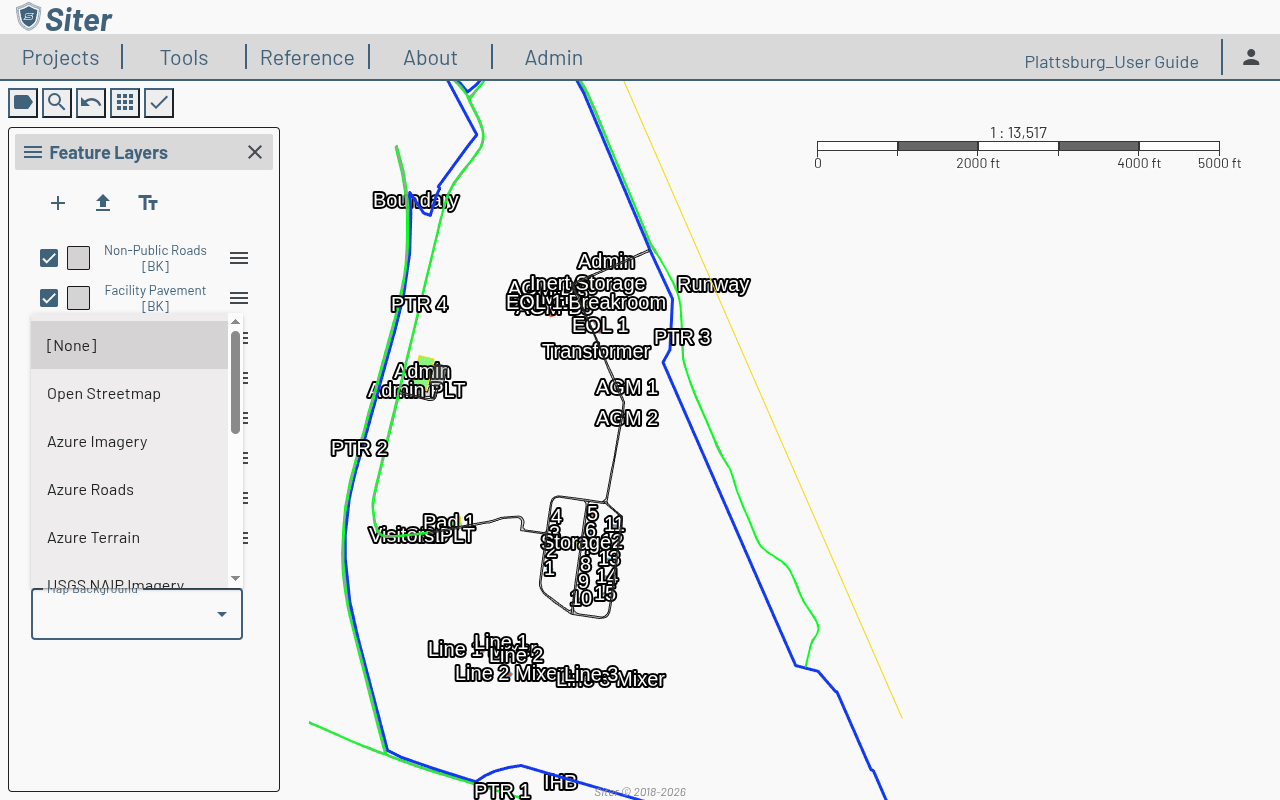
Task: Add a new layer with plus icon
Action: (58, 203)
